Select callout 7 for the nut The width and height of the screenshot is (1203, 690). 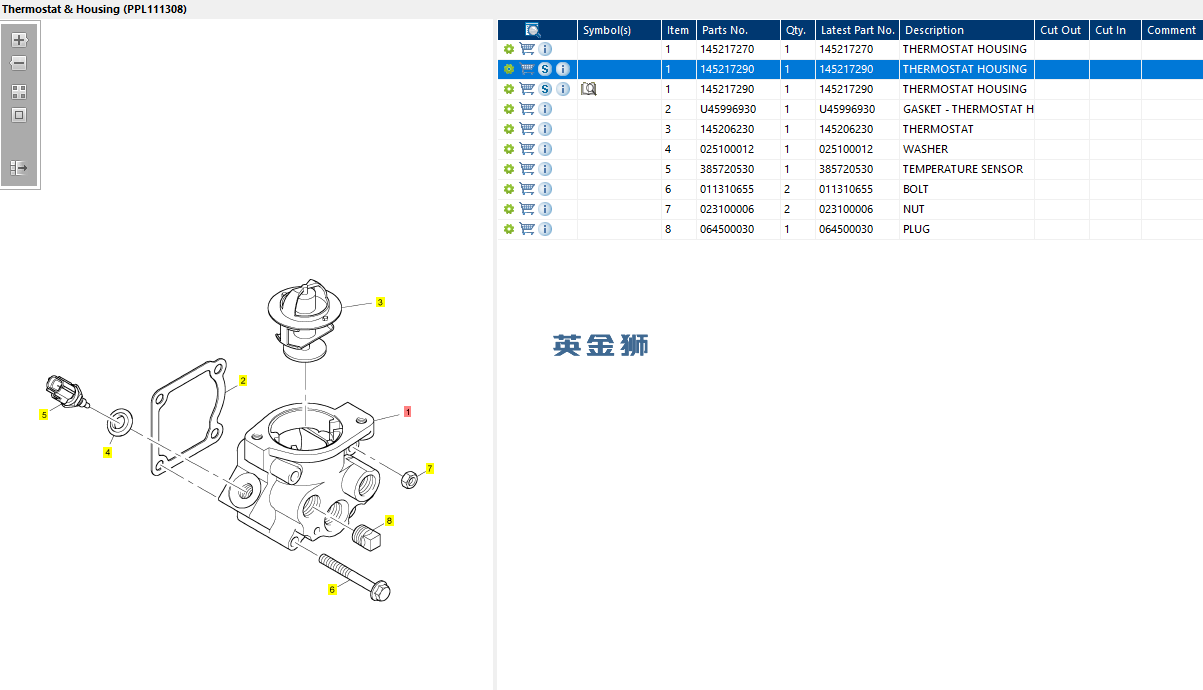(x=429, y=468)
